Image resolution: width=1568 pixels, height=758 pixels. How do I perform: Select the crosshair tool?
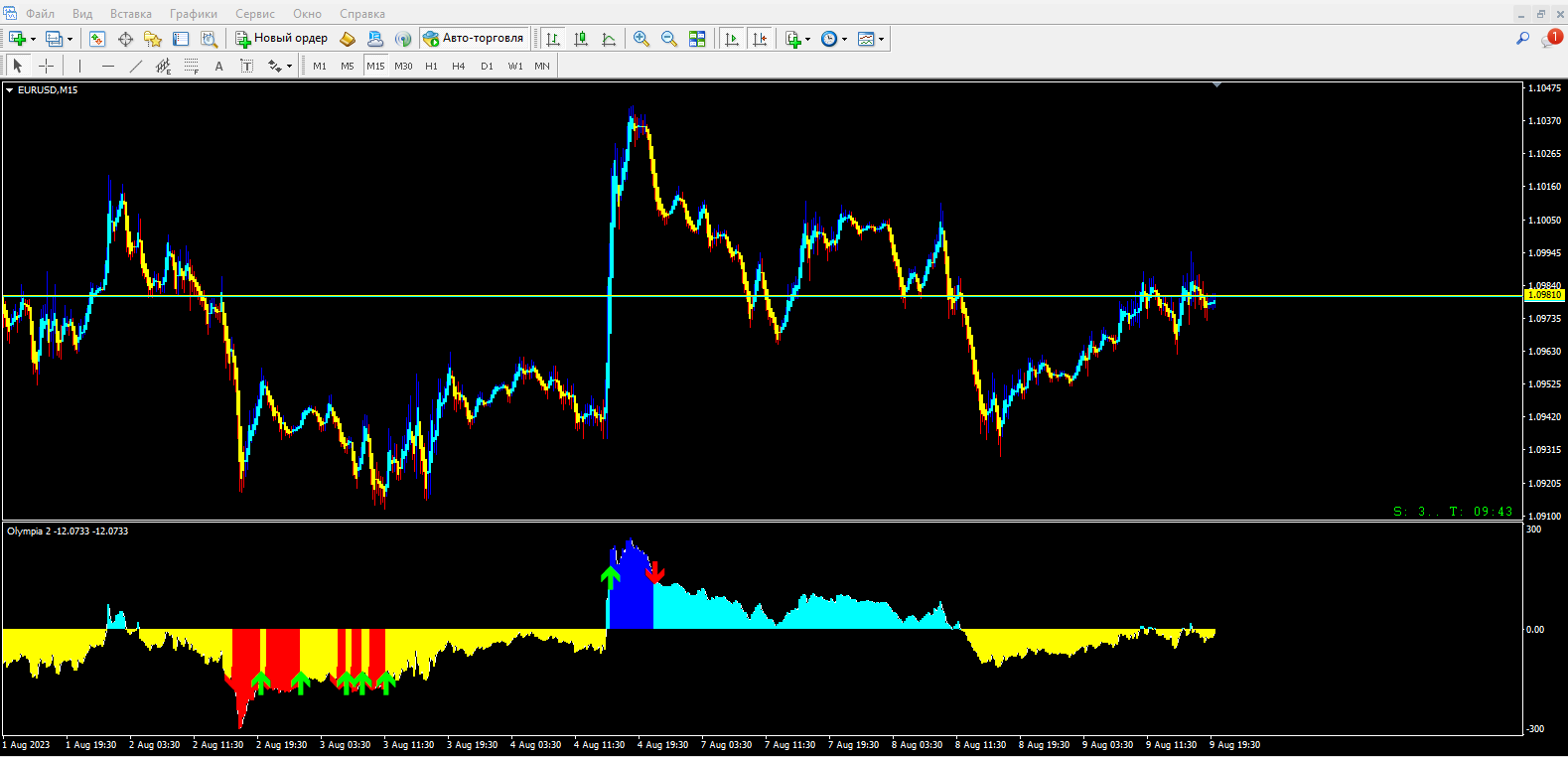pos(47,66)
